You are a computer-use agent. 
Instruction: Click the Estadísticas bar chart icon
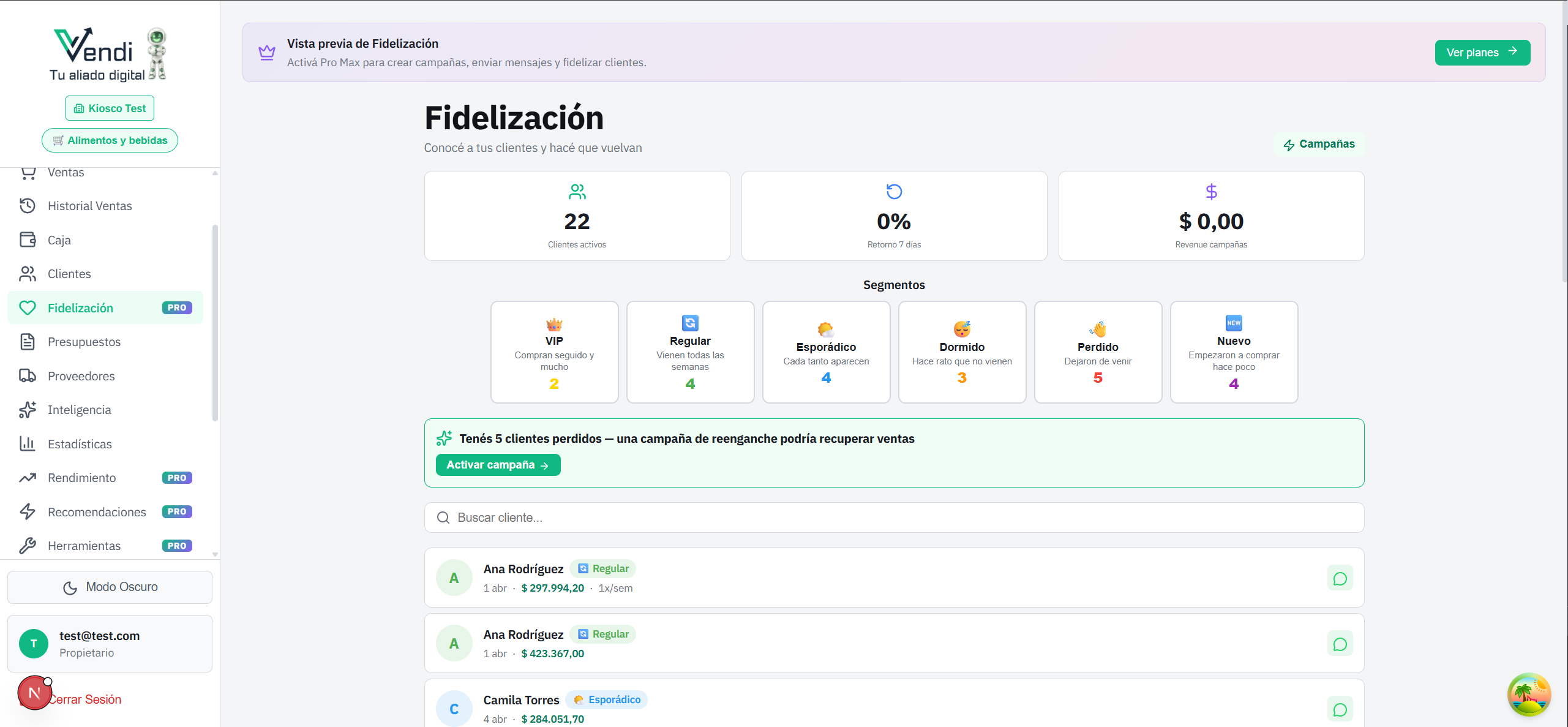click(x=28, y=443)
